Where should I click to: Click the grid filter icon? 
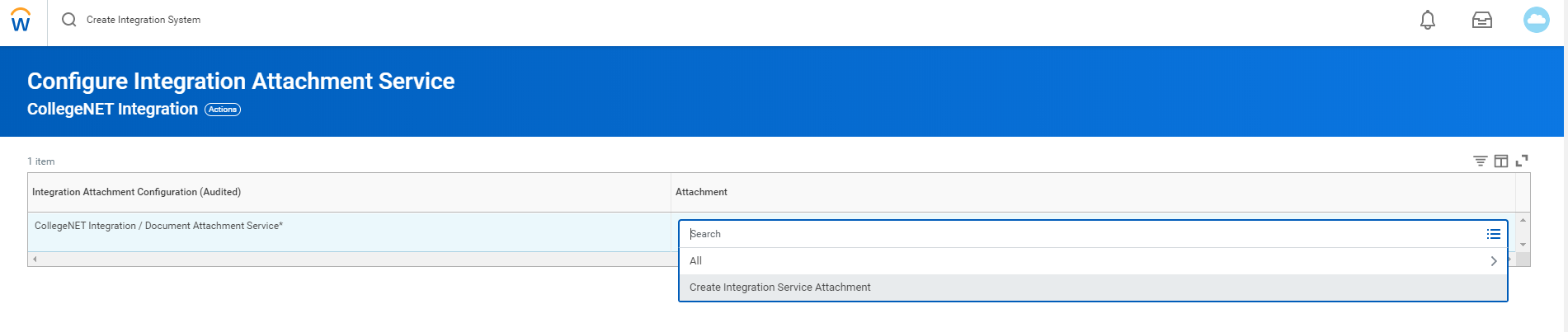[x=1480, y=161]
